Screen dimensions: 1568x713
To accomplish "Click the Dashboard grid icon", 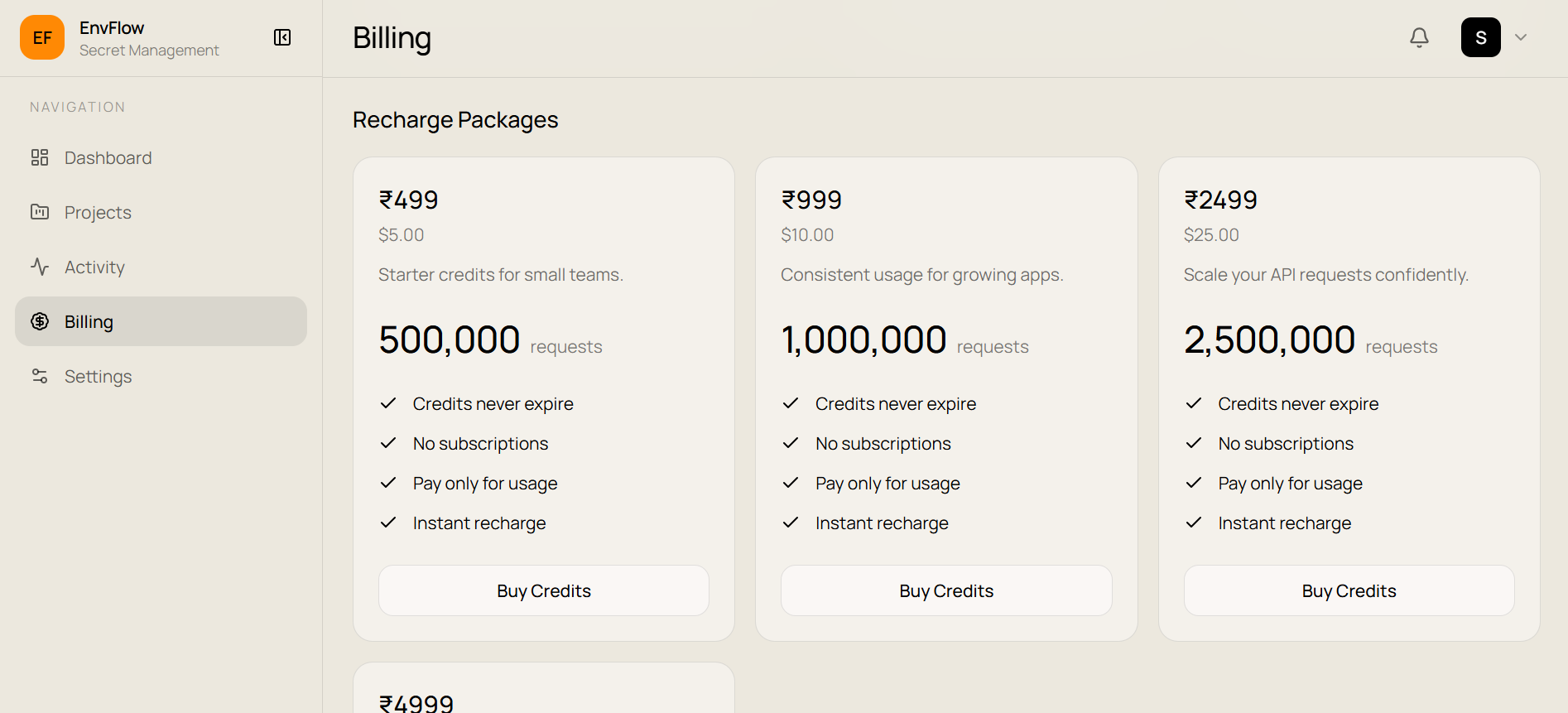I will (40, 157).
